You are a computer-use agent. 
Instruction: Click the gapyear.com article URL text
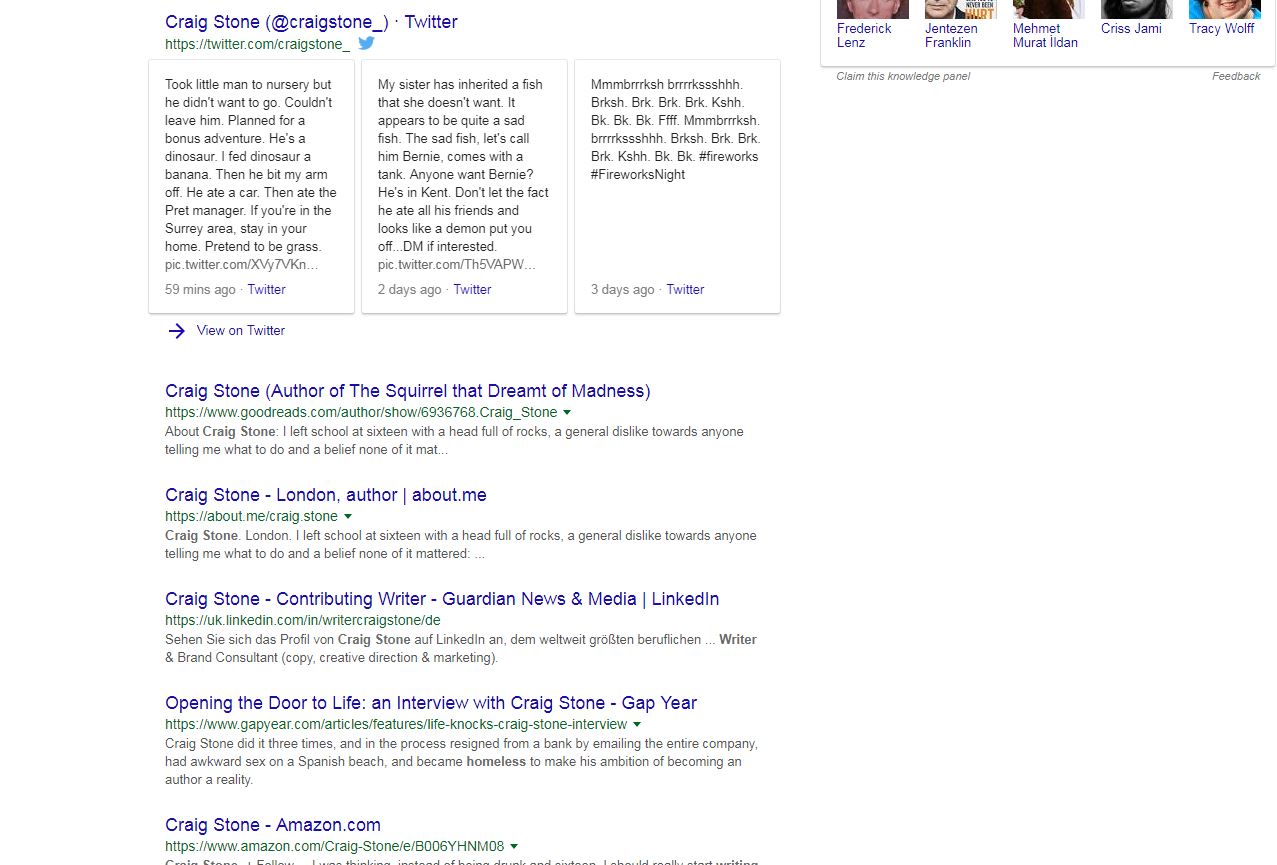coord(396,724)
